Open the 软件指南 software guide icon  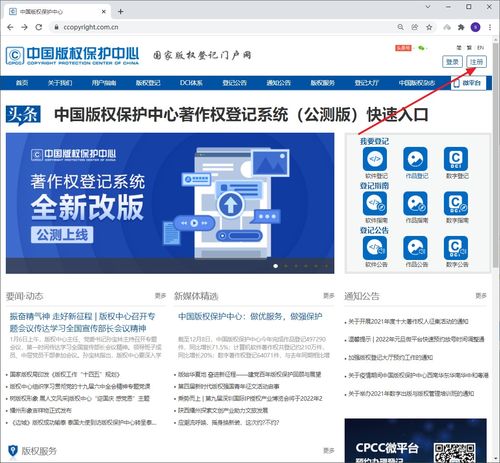coord(375,203)
